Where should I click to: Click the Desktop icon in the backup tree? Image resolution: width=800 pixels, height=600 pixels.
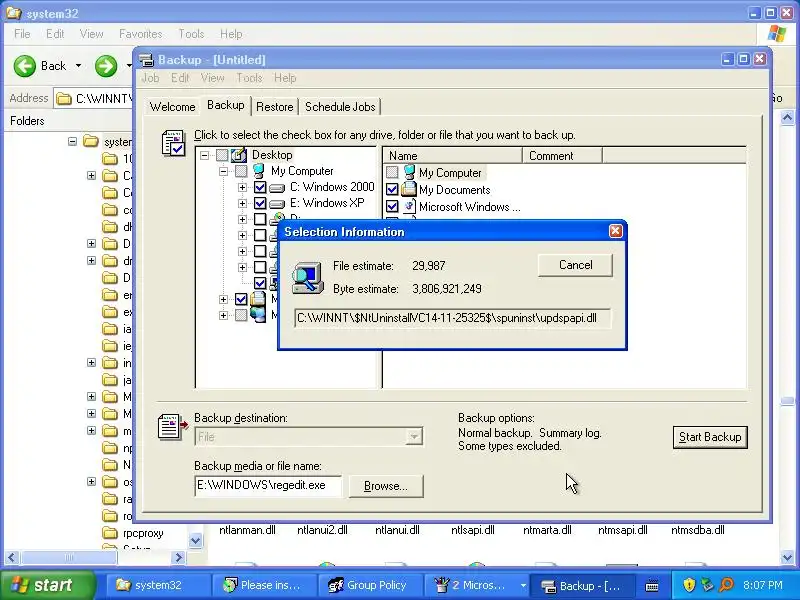[239, 155]
